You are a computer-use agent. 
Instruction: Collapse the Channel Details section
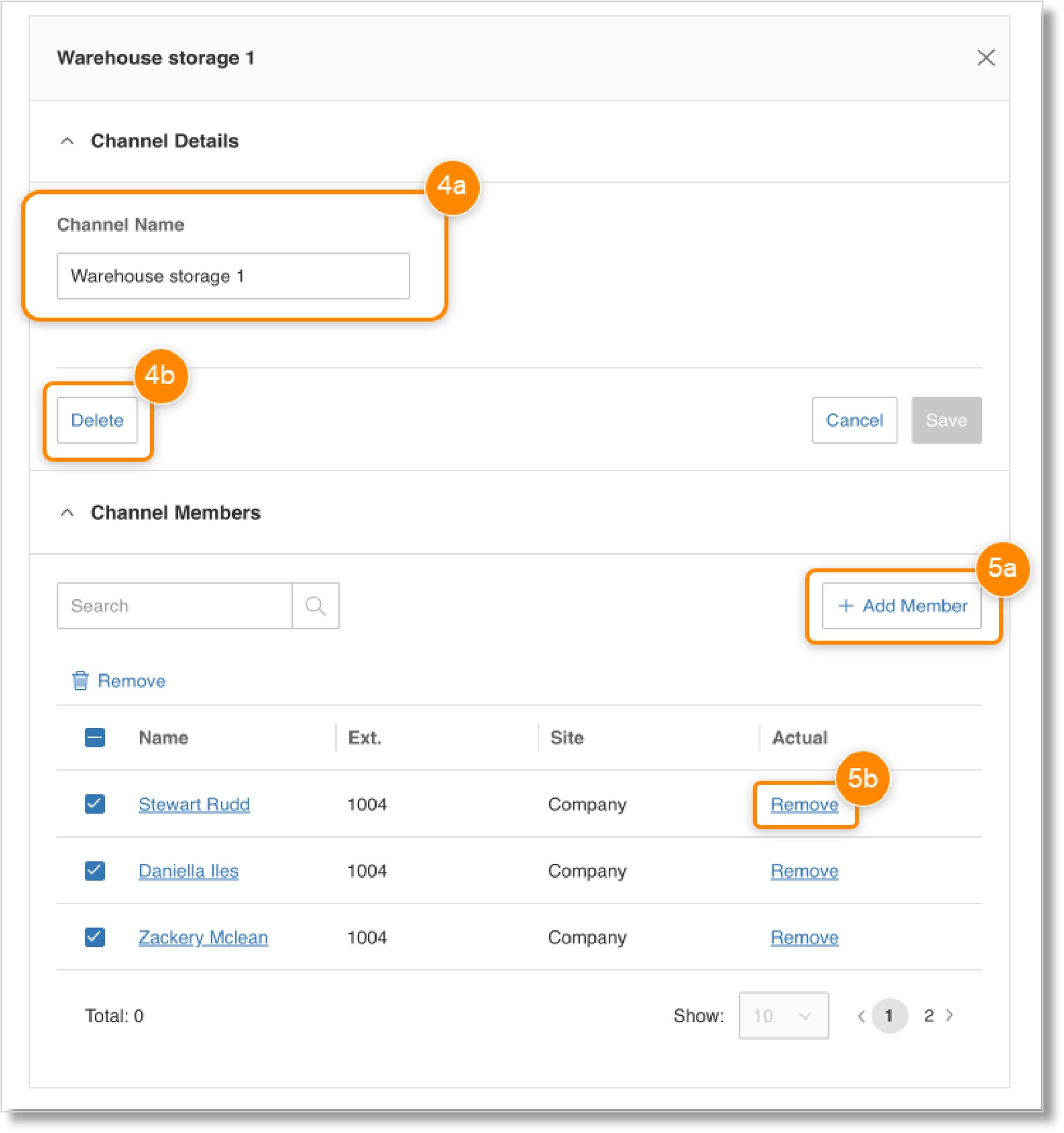(x=67, y=141)
